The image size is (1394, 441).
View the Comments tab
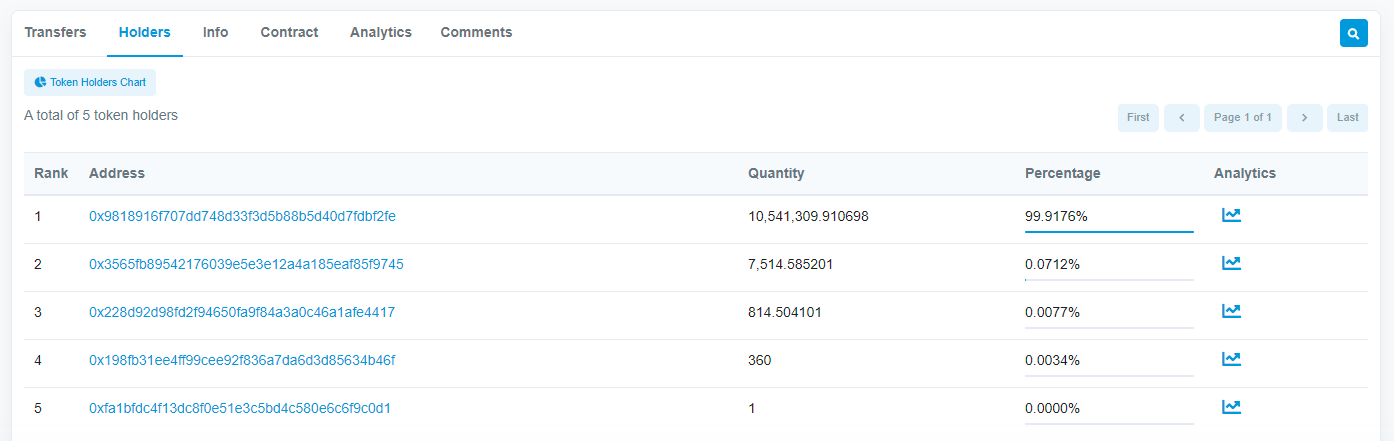pos(476,32)
